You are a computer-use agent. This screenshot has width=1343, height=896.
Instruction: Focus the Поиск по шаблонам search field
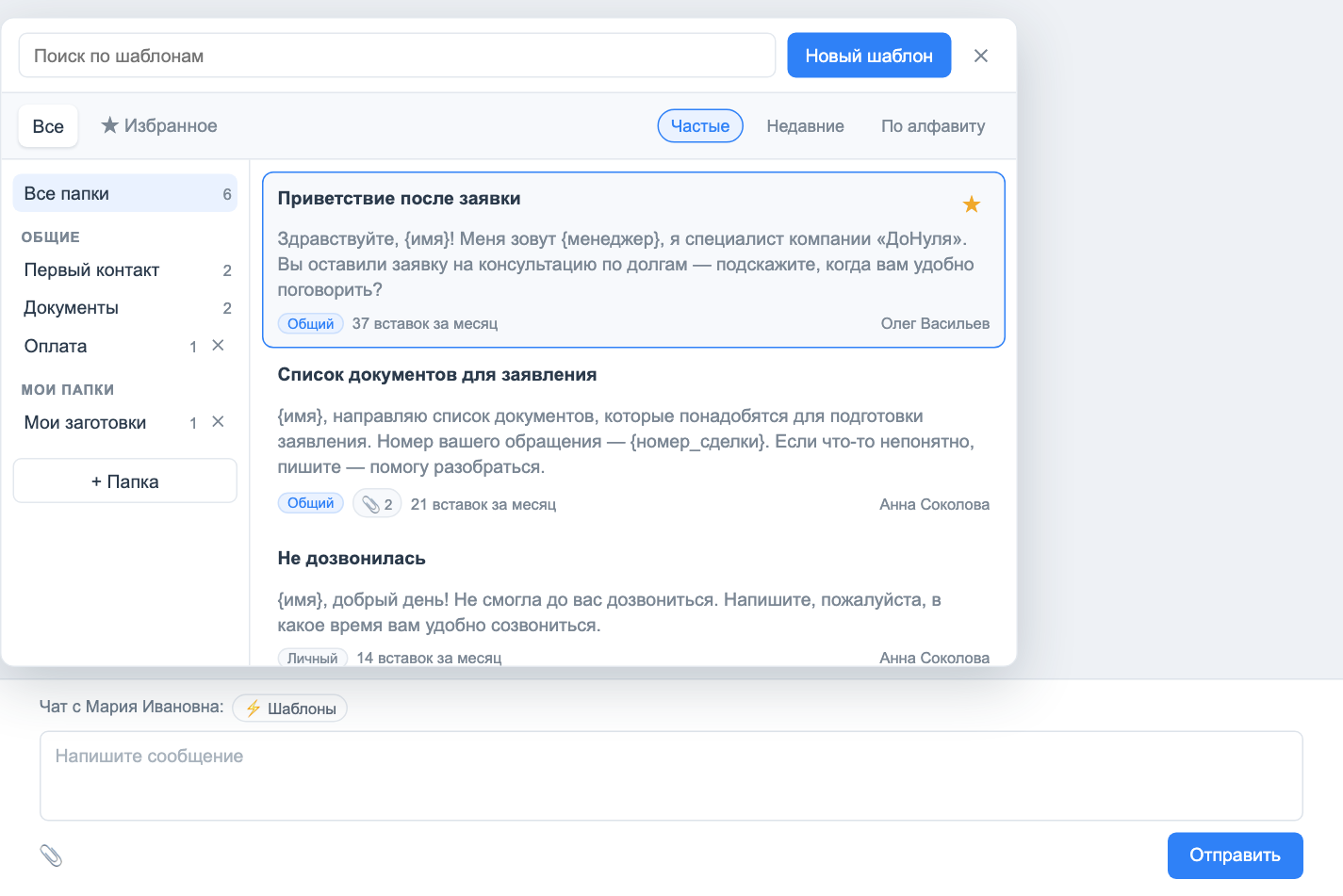(397, 56)
